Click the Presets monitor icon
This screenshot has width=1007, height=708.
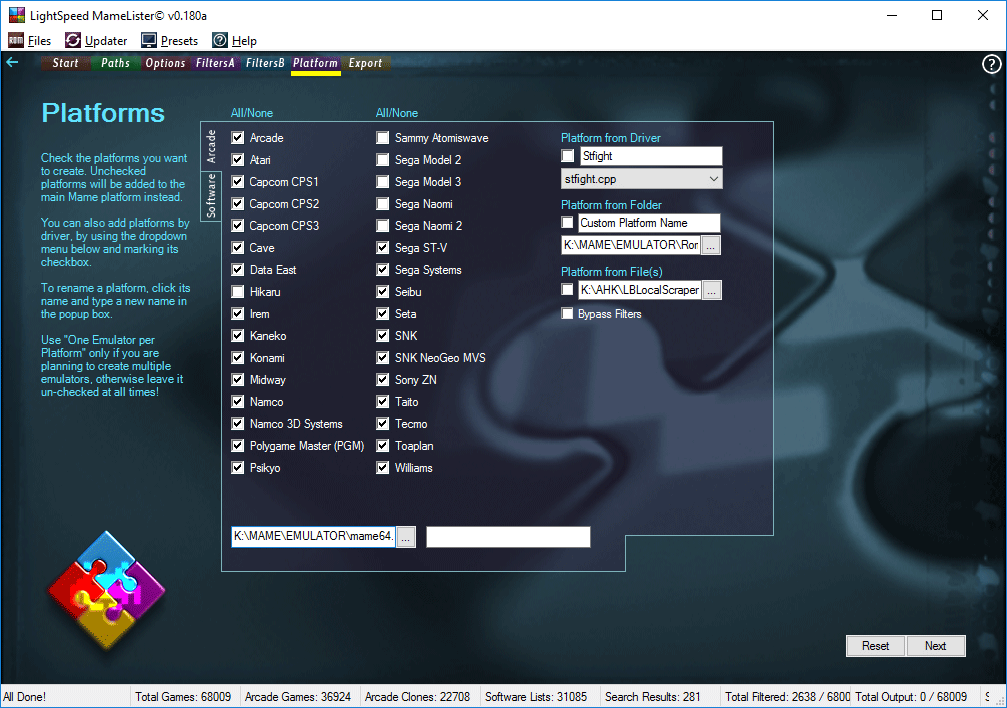149,40
